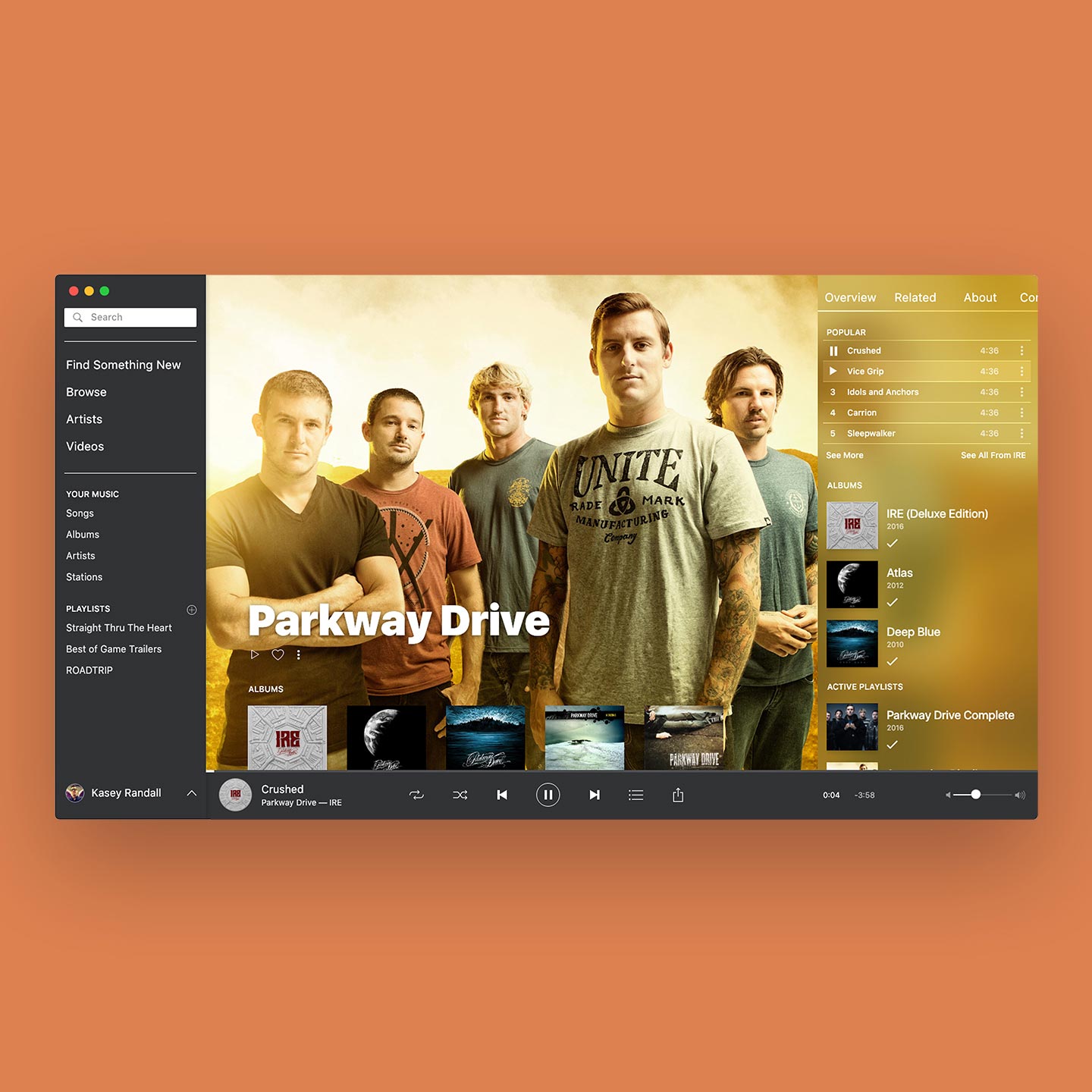Open Find Something New in sidebar

[x=124, y=365]
